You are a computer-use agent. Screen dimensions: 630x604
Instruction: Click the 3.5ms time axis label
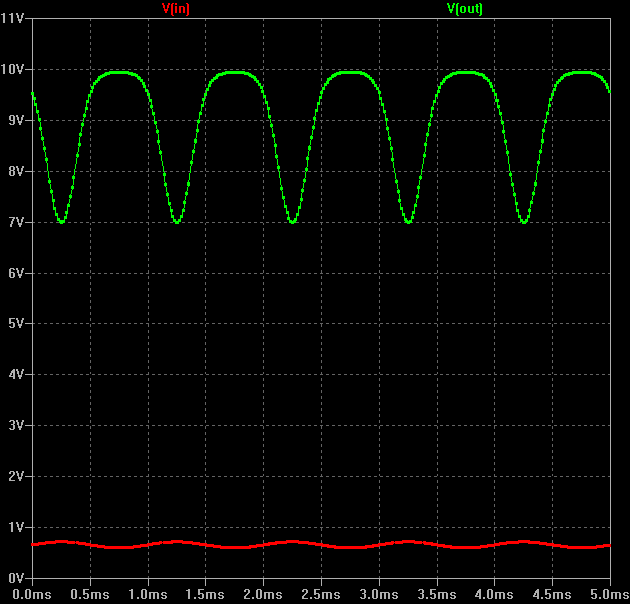tap(437, 594)
